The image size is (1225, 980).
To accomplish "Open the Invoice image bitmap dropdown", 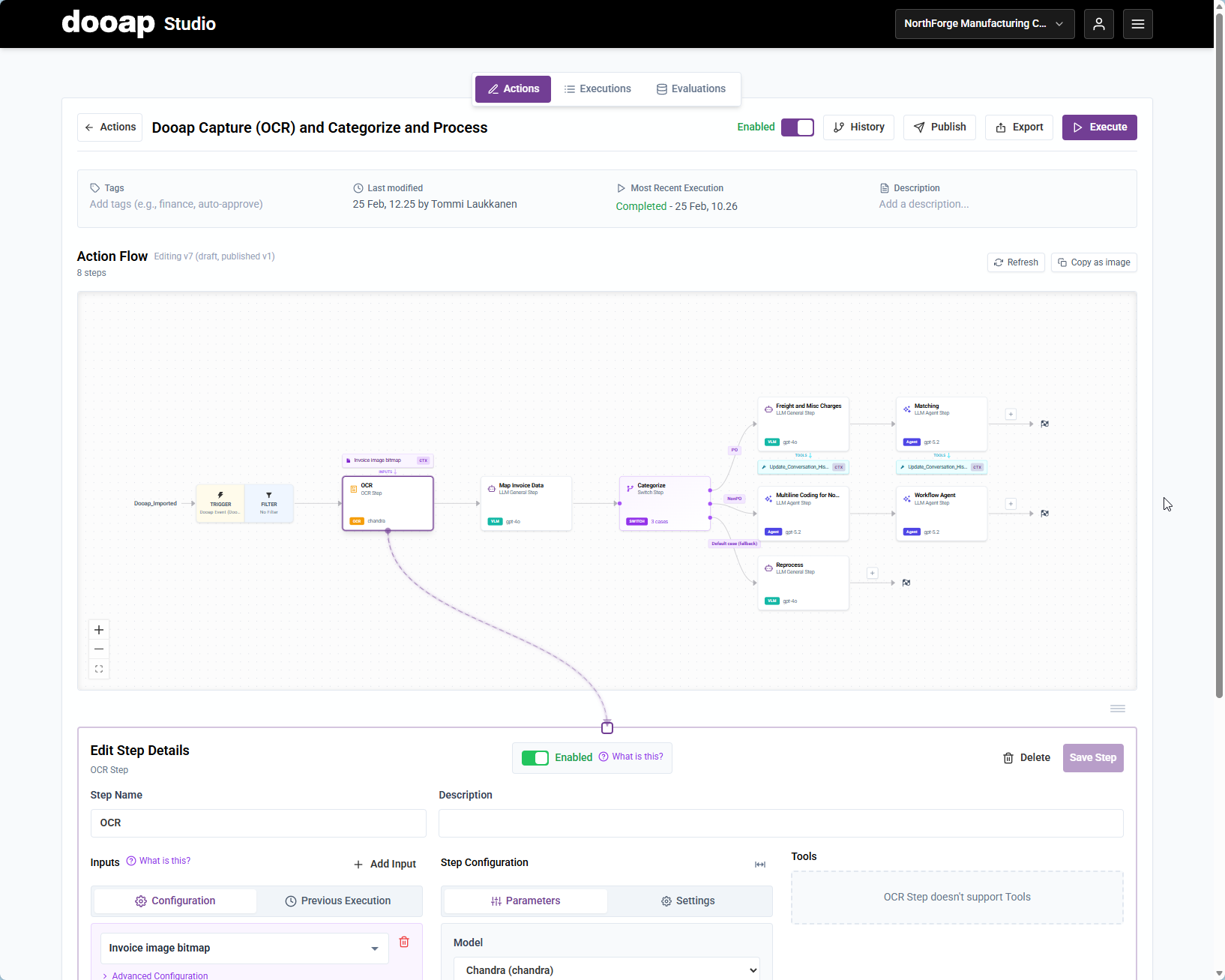I will click(244, 949).
